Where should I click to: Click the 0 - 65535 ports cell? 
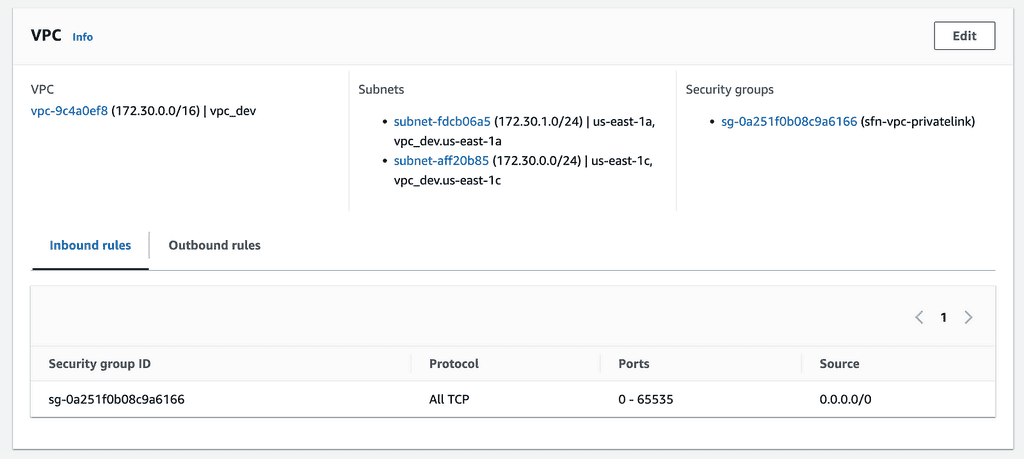coord(646,399)
